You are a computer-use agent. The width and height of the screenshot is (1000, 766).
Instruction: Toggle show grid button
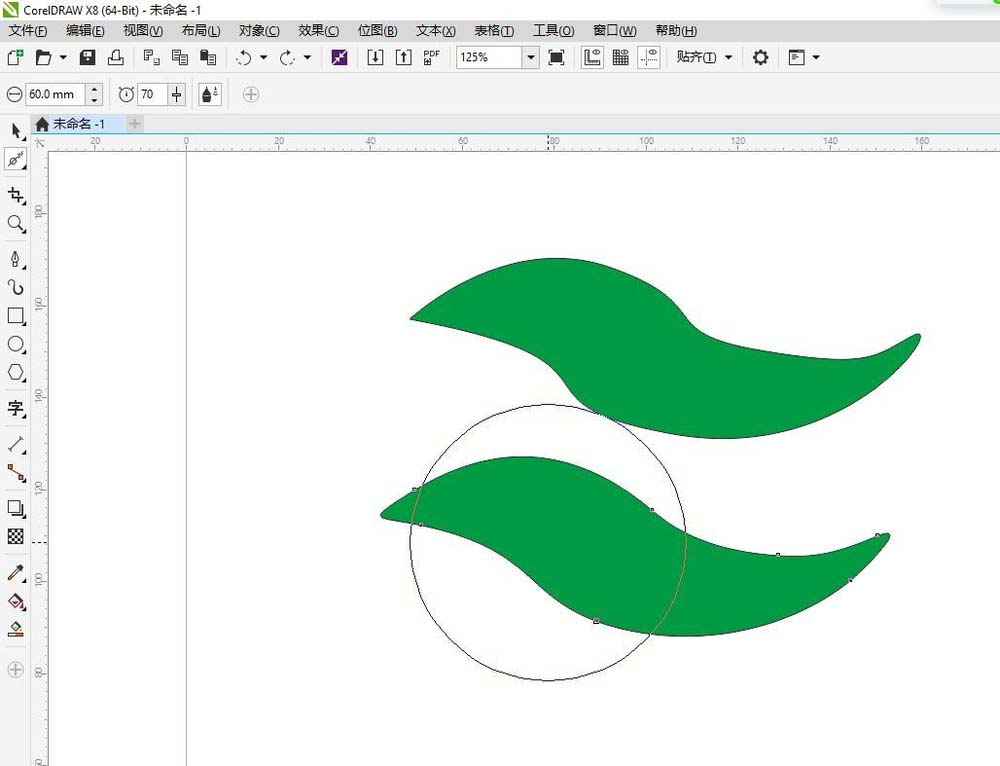621,57
